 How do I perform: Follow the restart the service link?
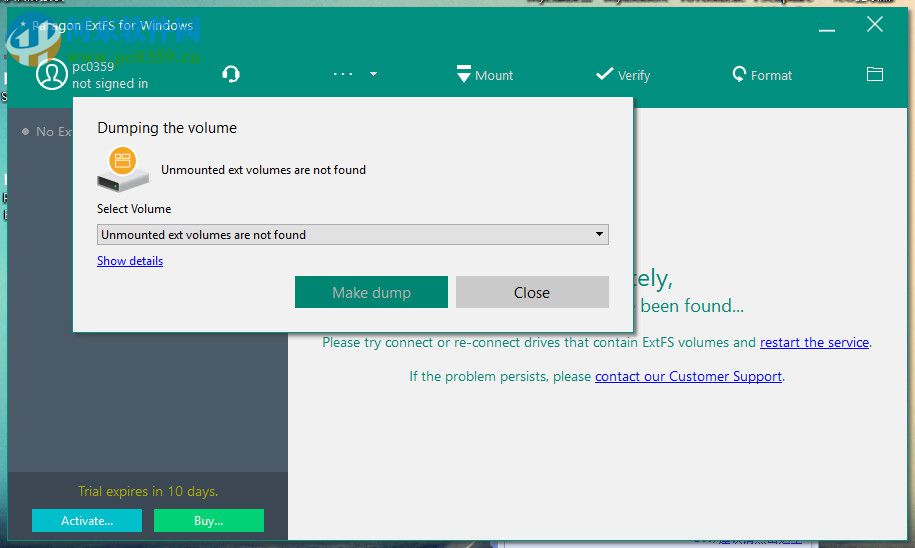[814, 343]
